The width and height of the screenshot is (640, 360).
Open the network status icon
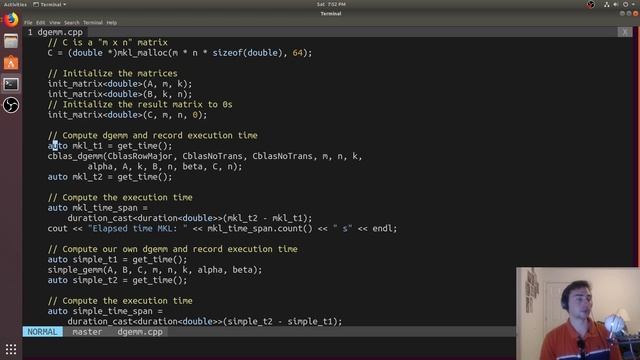[x=607, y=4]
